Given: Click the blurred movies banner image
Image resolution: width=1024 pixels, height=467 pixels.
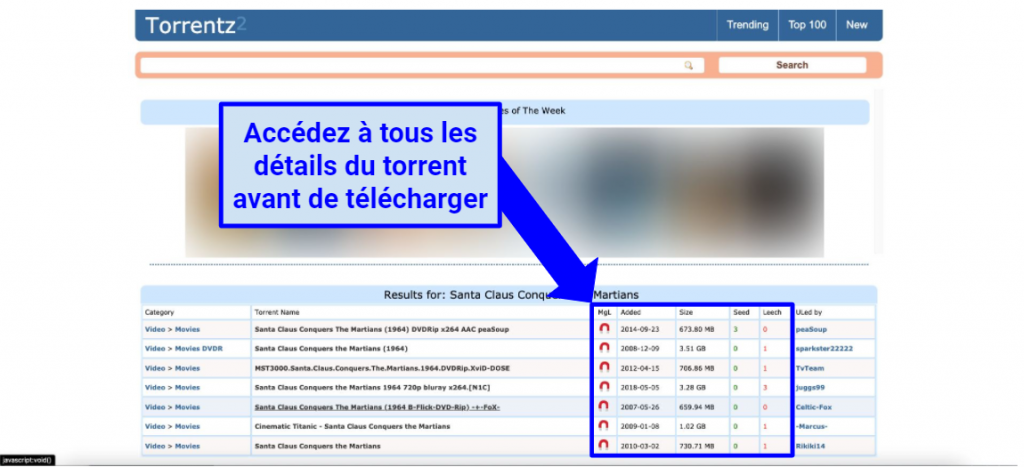Looking at the screenshot, I should click(x=504, y=192).
